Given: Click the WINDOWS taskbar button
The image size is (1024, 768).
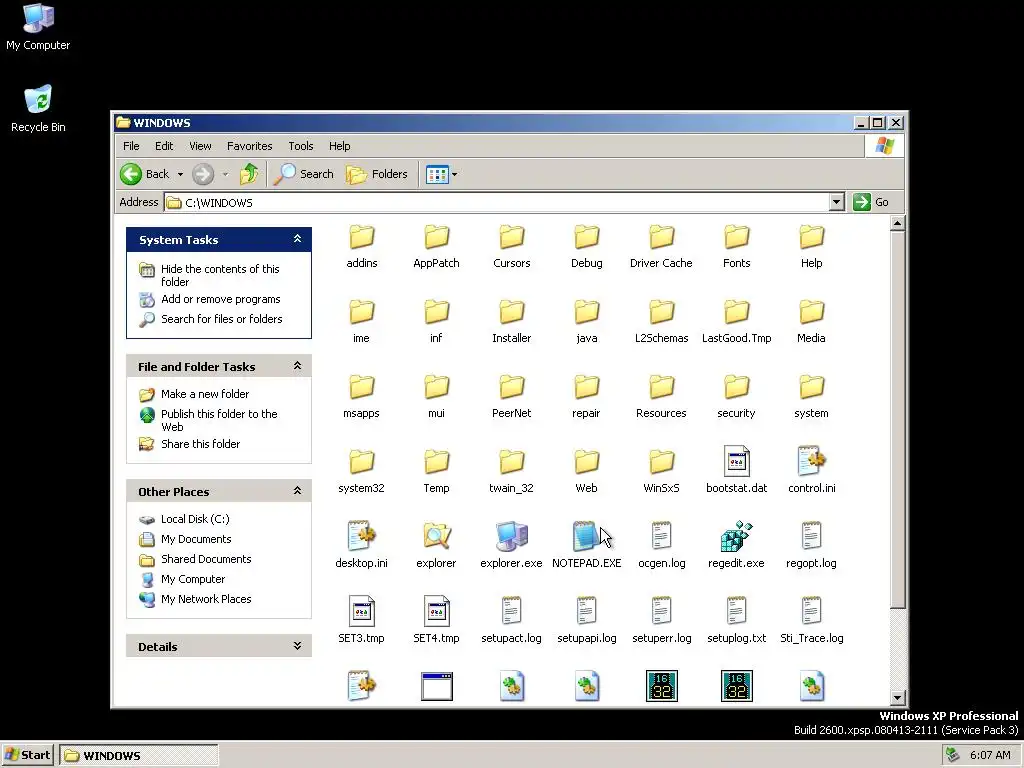Looking at the screenshot, I should point(139,756).
